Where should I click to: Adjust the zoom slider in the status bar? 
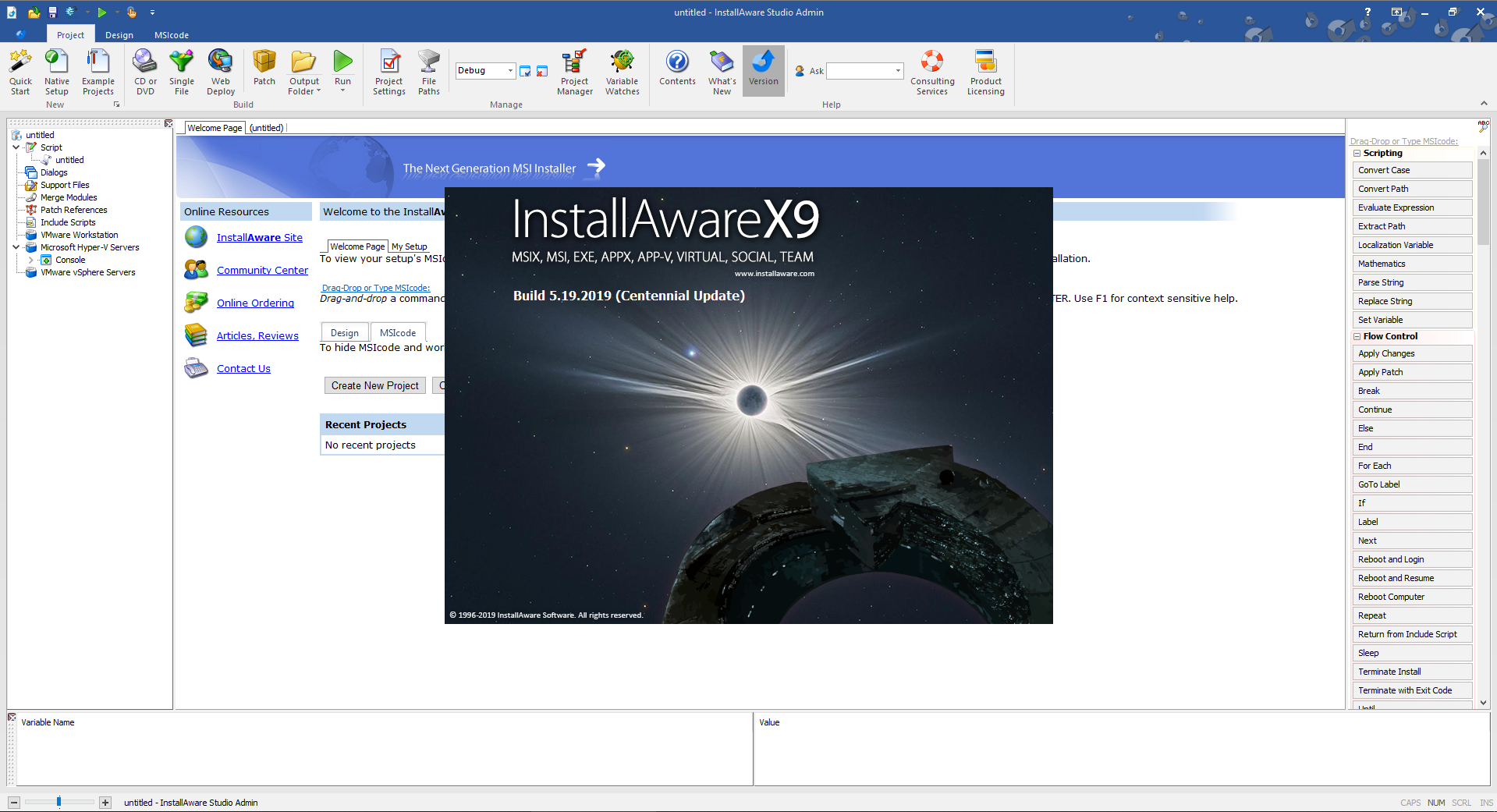[59, 802]
